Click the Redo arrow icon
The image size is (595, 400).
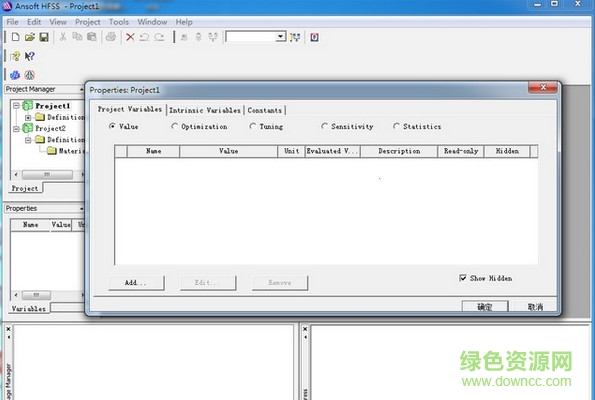159,37
